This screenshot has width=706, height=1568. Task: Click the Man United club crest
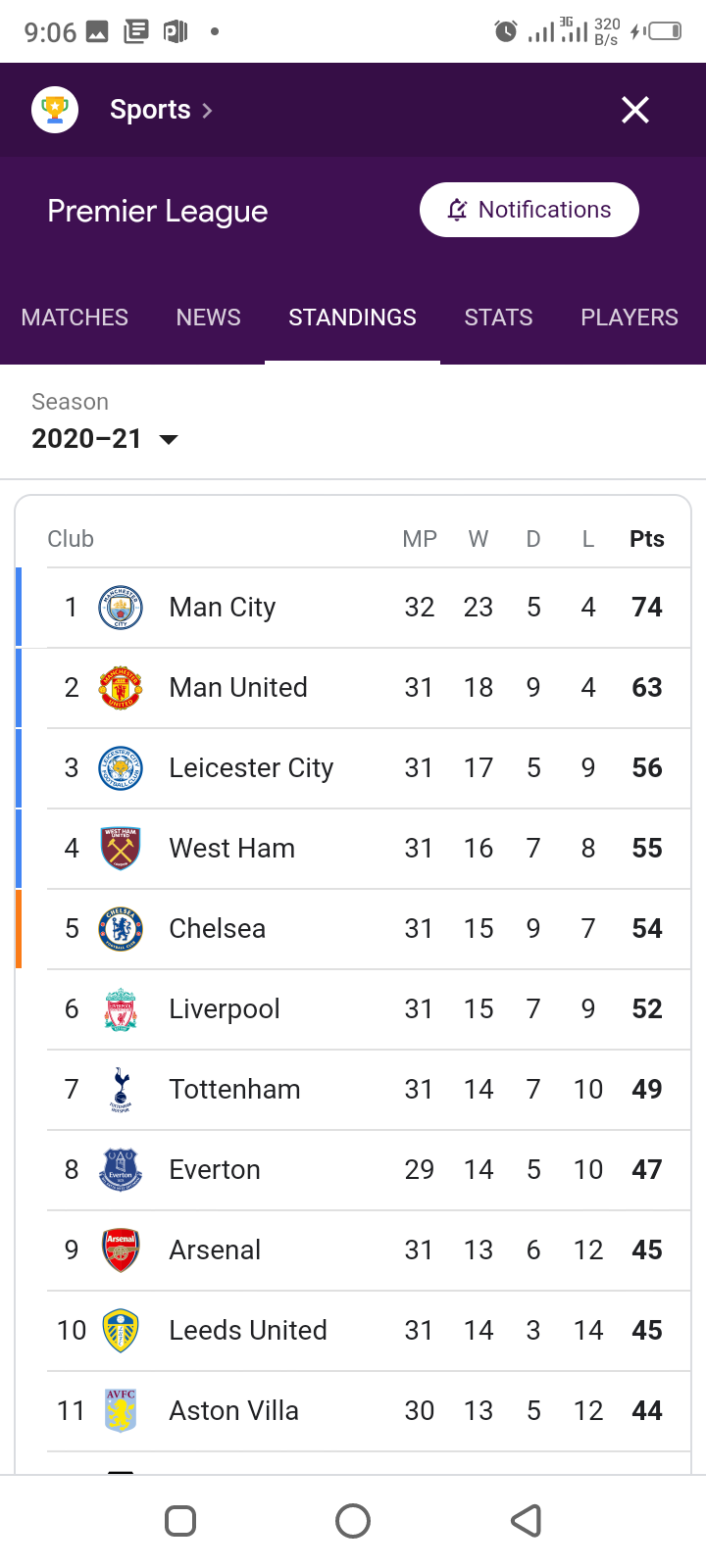(121, 688)
